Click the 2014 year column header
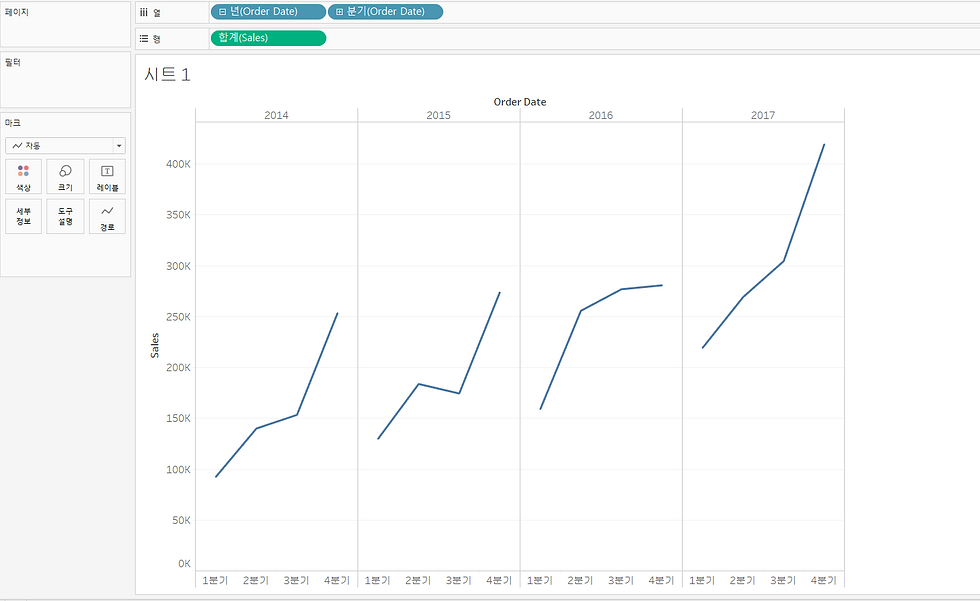This screenshot has height=601, width=980. [276, 115]
